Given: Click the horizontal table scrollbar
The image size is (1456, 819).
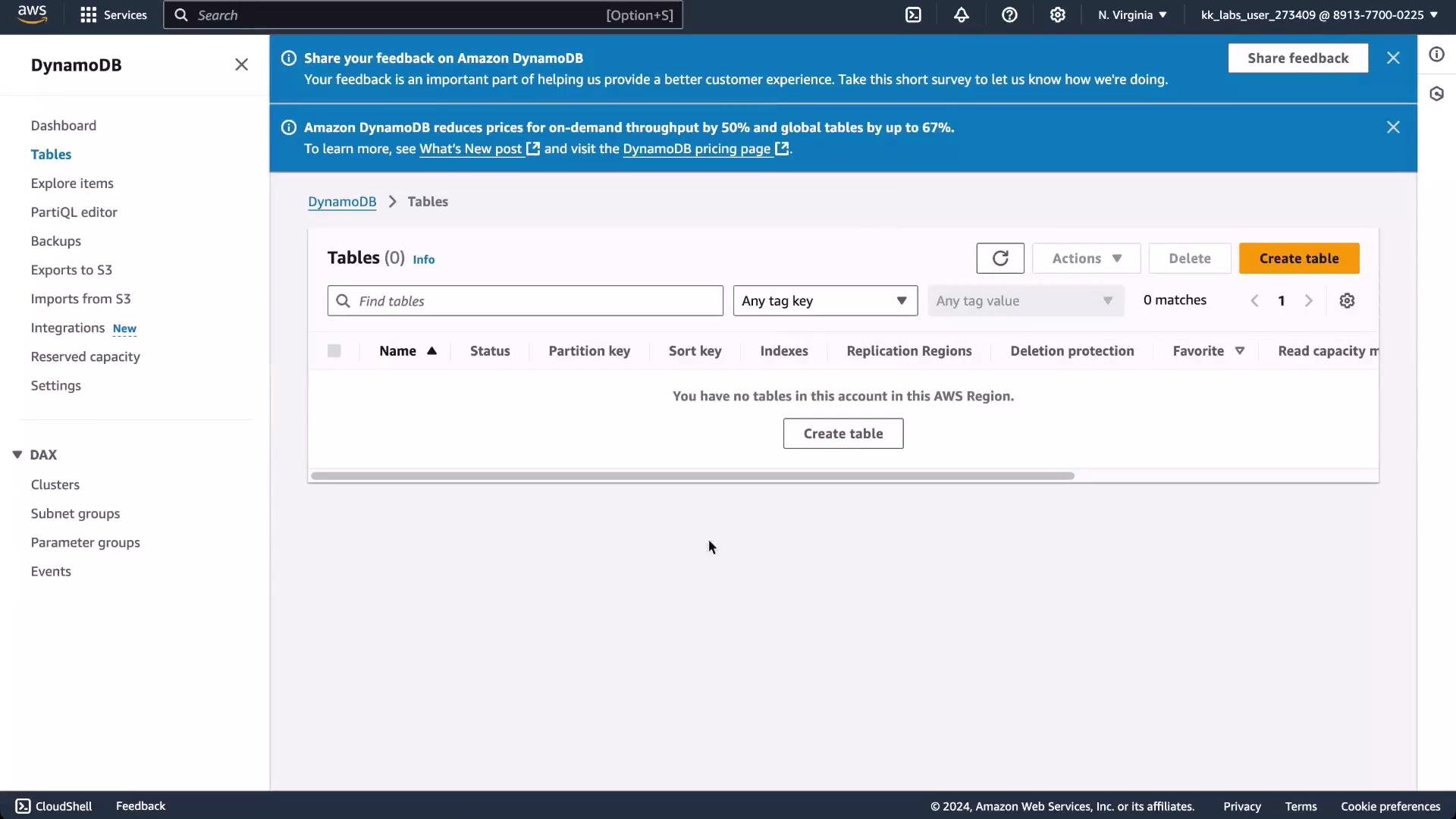Looking at the screenshot, I should (x=692, y=476).
